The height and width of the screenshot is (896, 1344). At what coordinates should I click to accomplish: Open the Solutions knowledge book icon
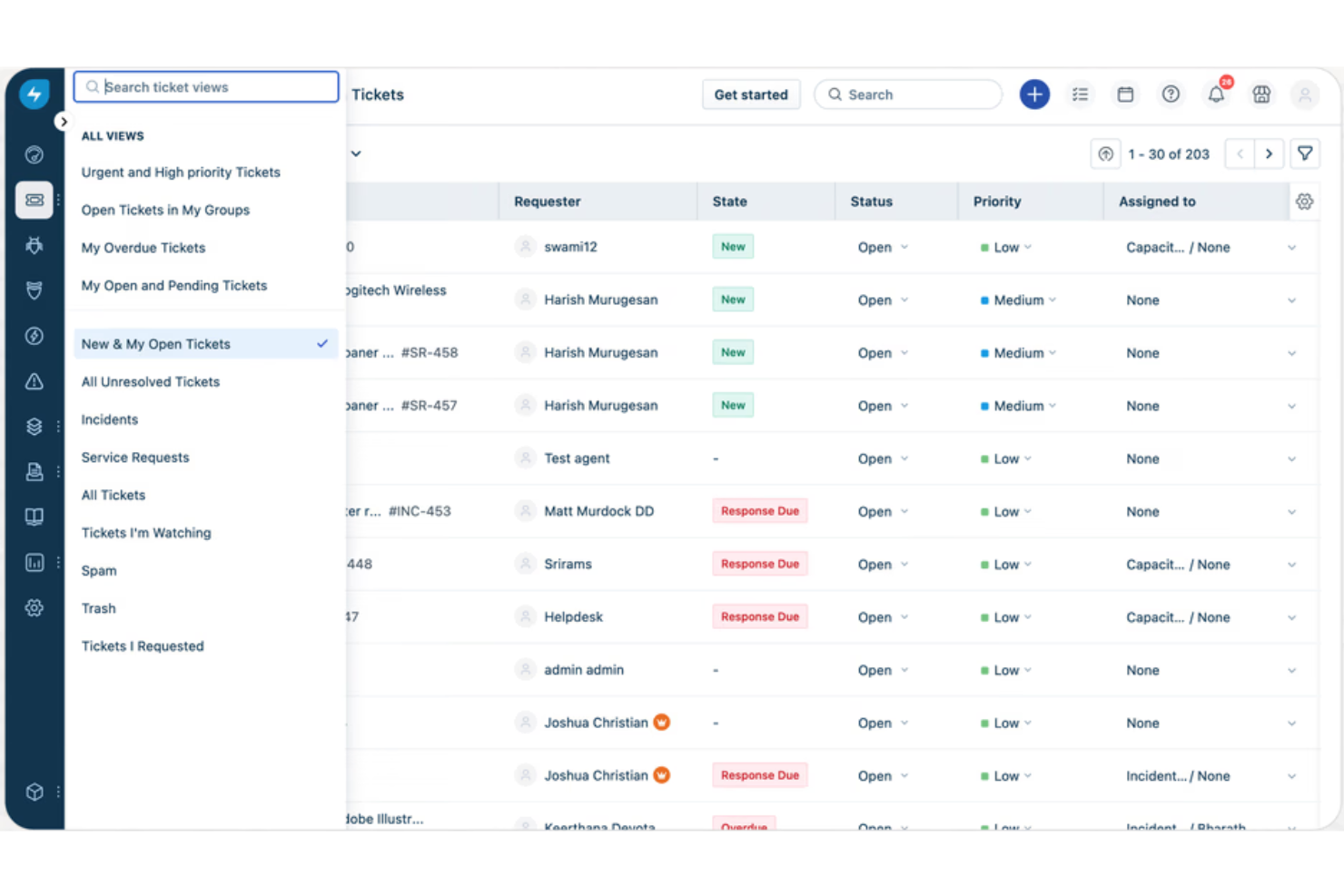(35, 516)
